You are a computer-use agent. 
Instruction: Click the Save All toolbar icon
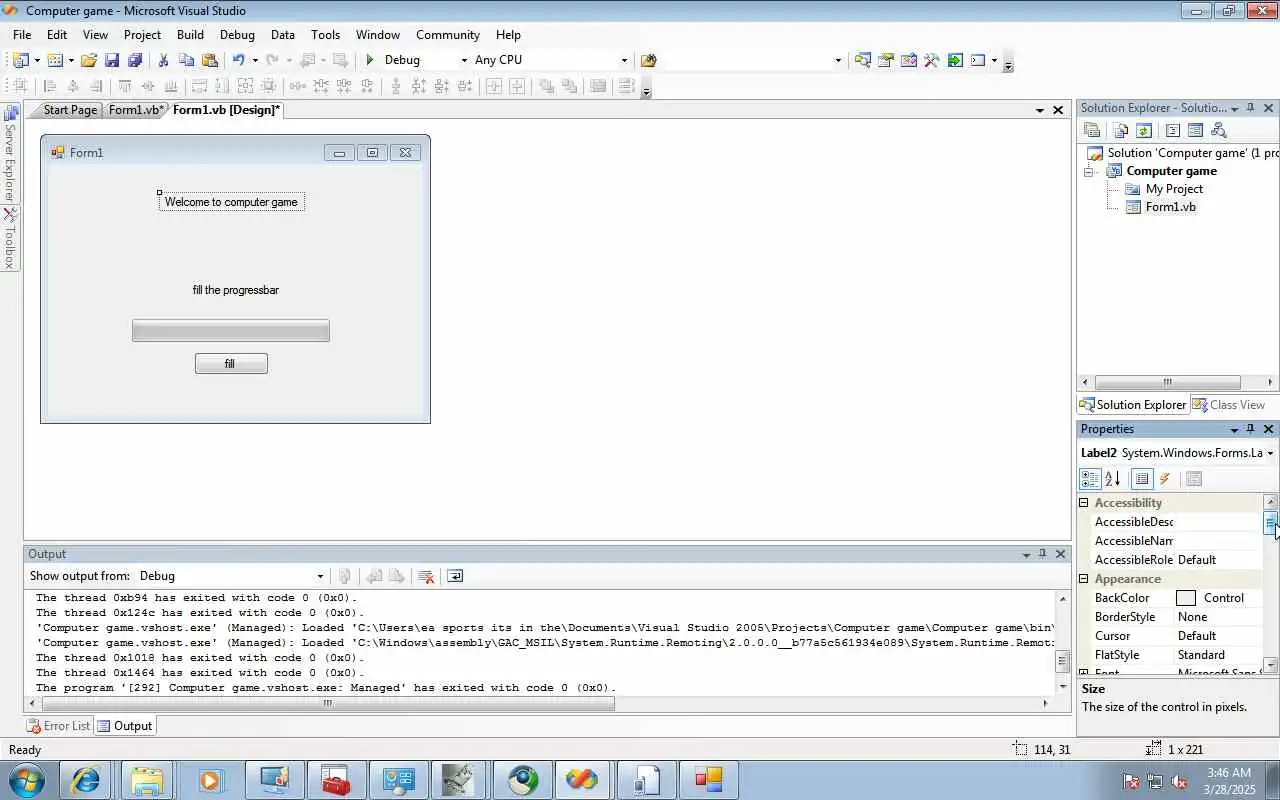[x=135, y=60]
